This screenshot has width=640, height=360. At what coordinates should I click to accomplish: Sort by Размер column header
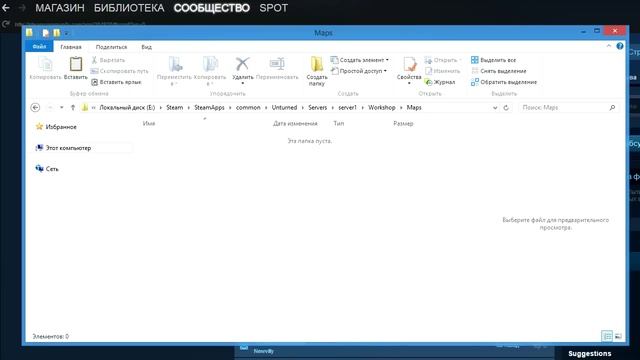click(403, 123)
